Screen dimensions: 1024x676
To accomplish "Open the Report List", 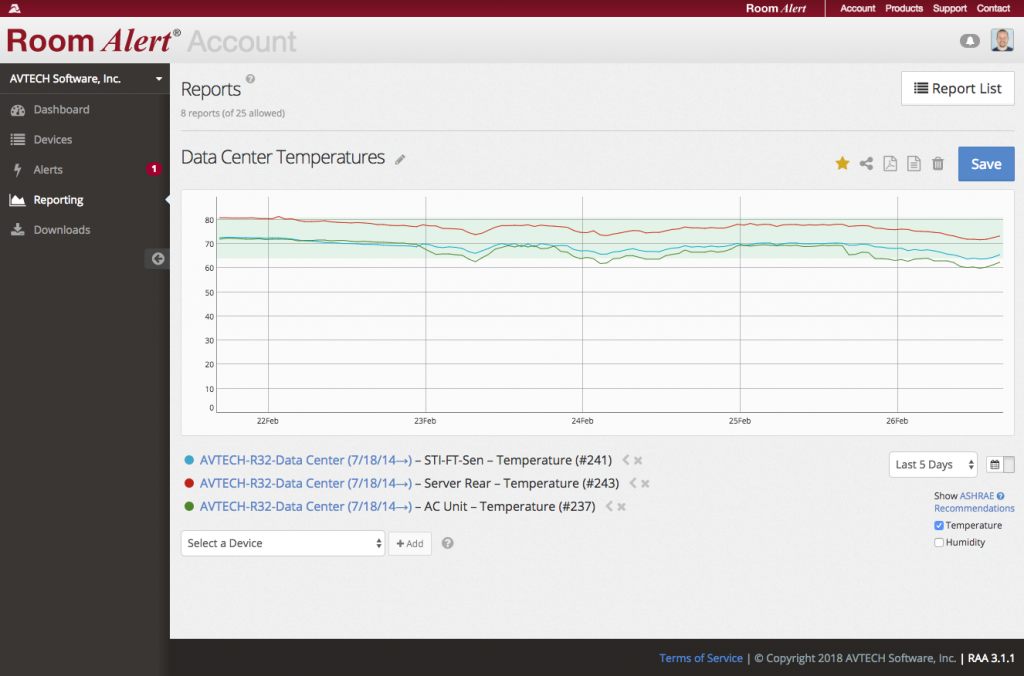I will [x=957, y=88].
